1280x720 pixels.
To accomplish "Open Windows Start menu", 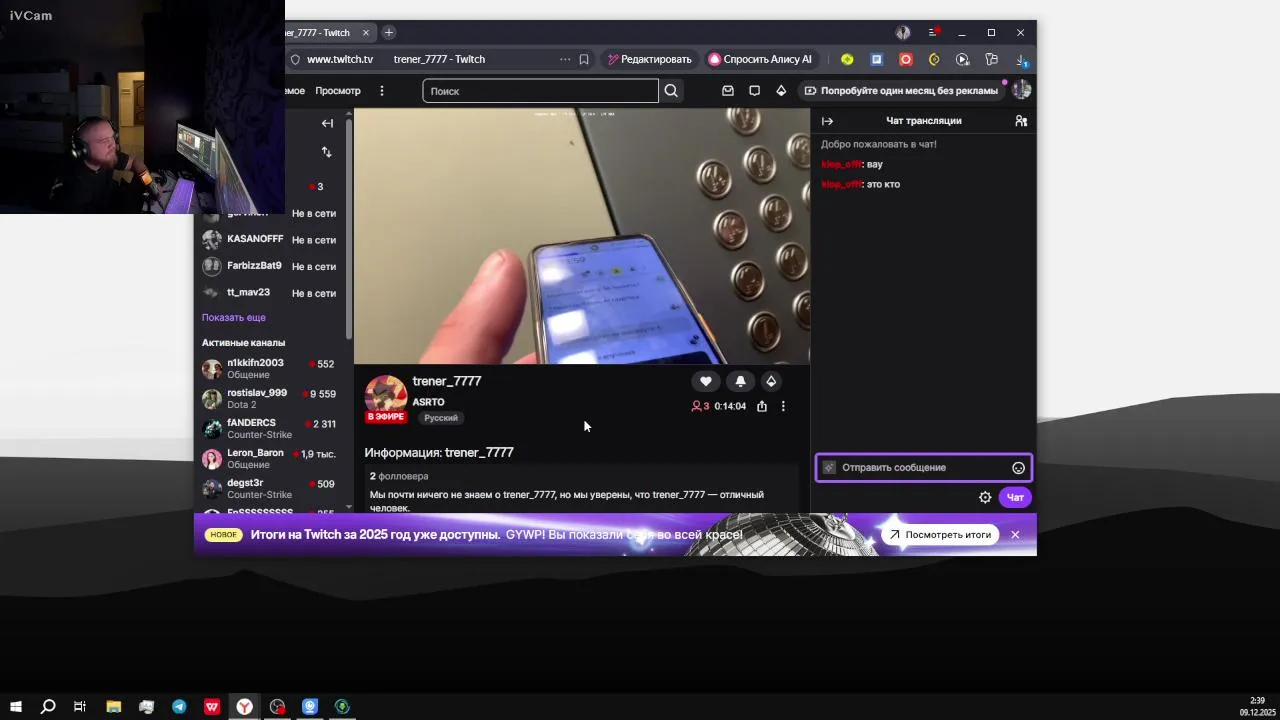I will coord(16,706).
